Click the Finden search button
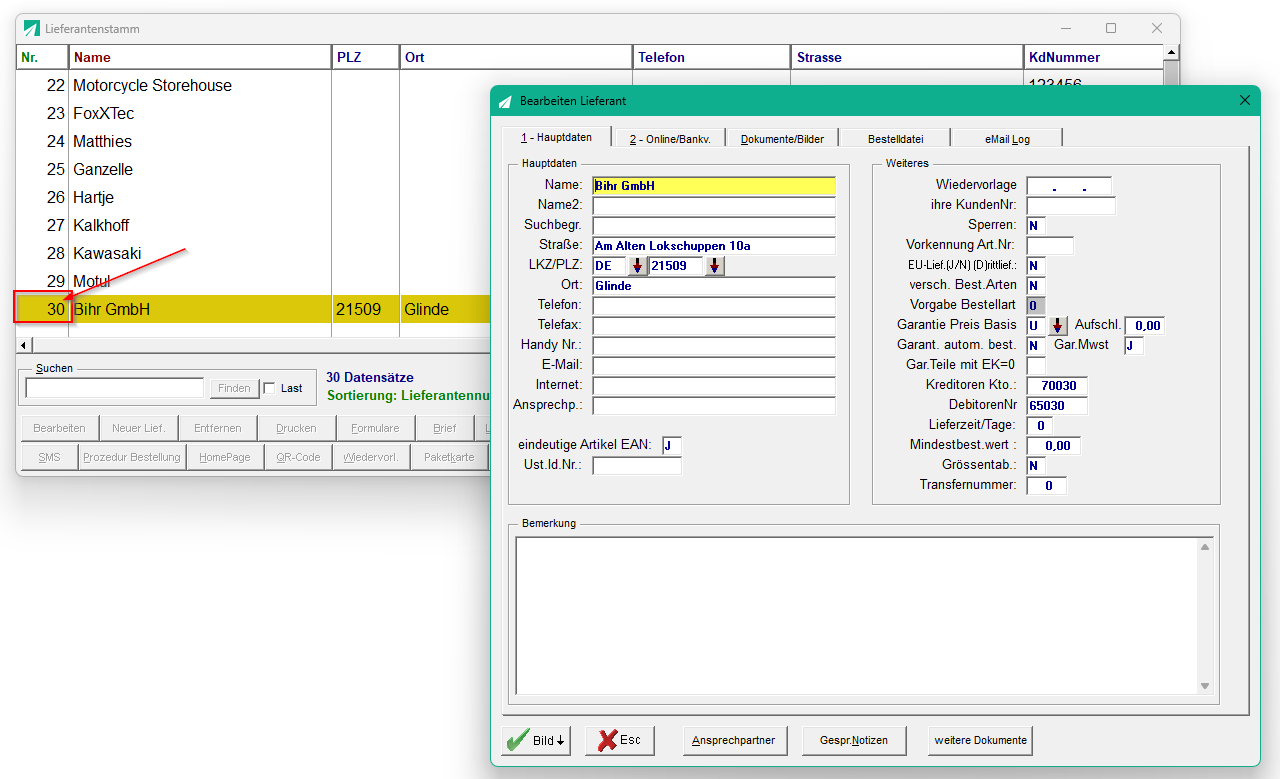The height and width of the screenshot is (779, 1280). tap(234, 388)
